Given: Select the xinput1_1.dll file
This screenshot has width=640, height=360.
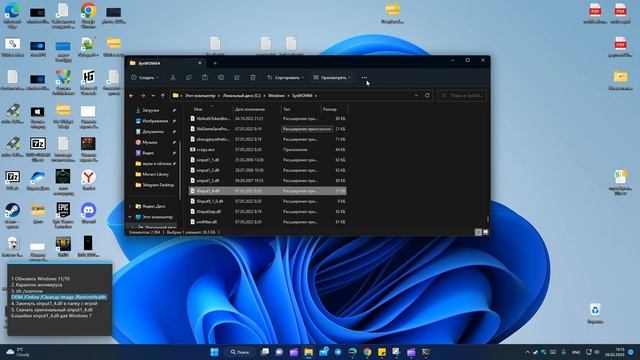Looking at the screenshot, I should pos(267,160).
